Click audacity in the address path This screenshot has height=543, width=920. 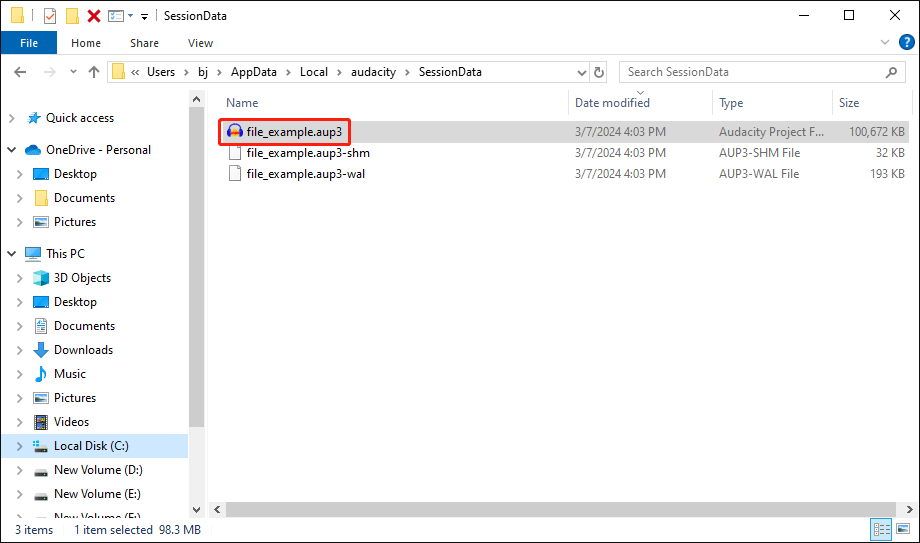pyautogui.click(x=373, y=72)
